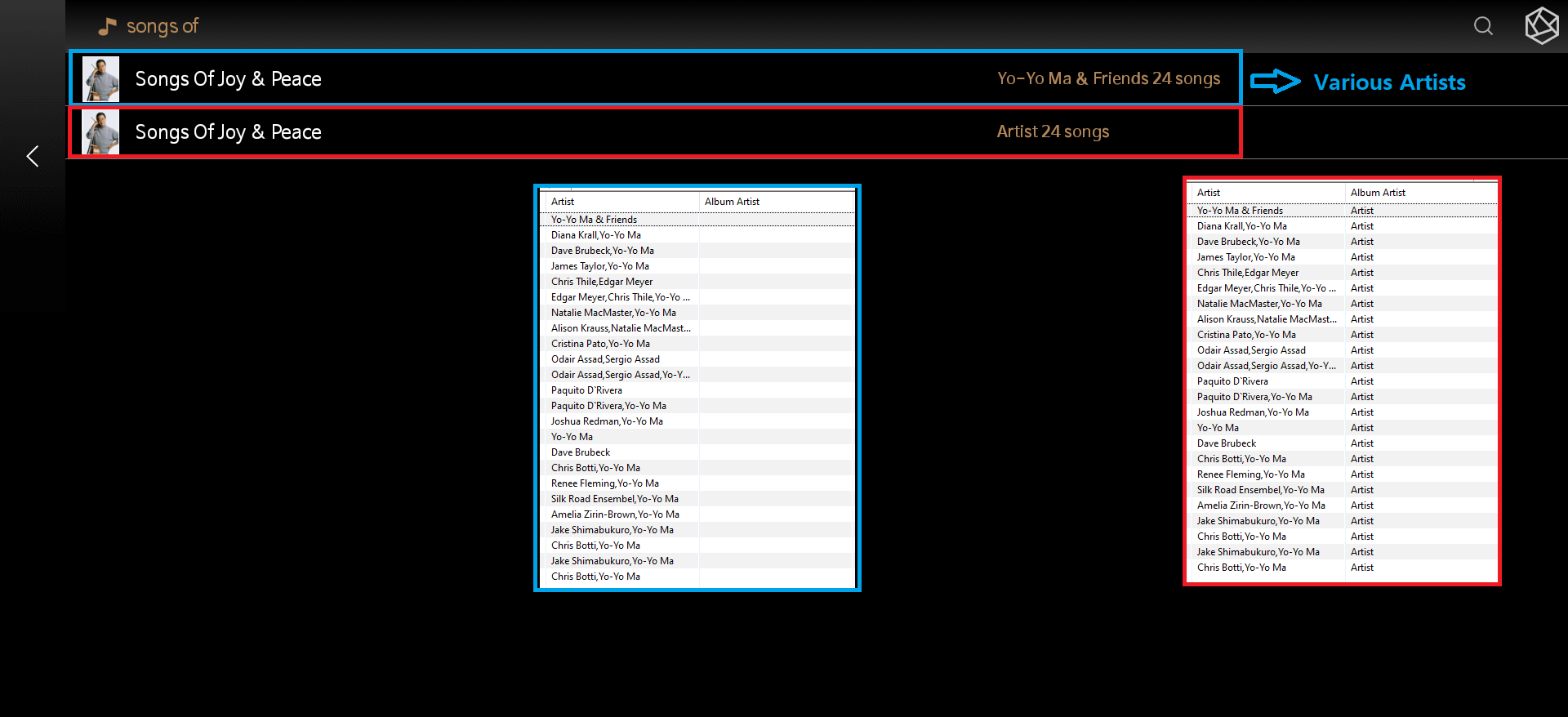This screenshot has height=717, width=1568.
Task: Open album thumbnail in the blue-outlined row
Action: pyautogui.click(x=101, y=79)
